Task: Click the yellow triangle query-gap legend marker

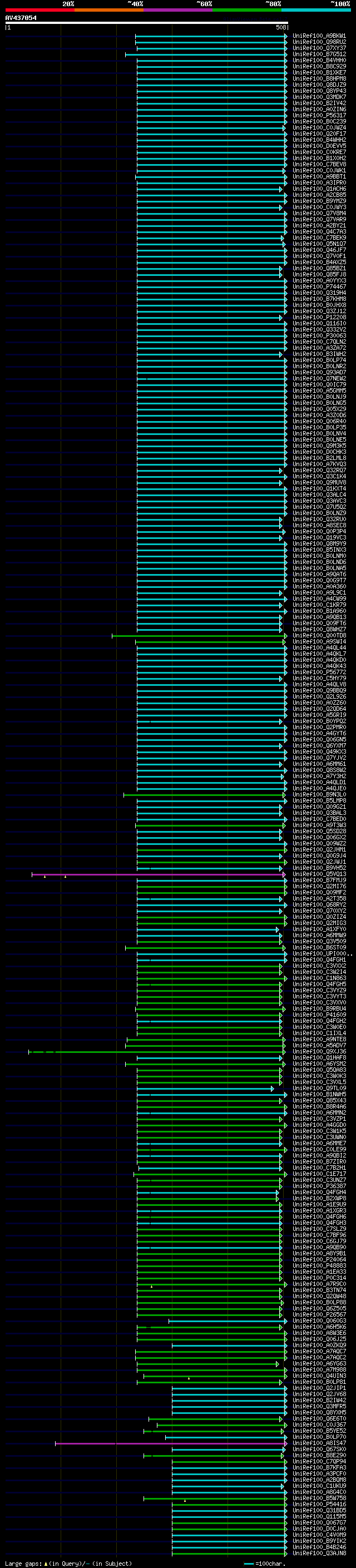Action: point(46,1564)
